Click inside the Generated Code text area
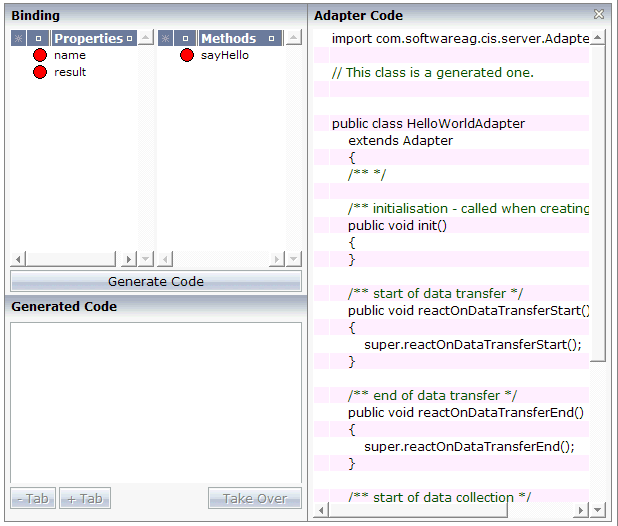 (156, 403)
